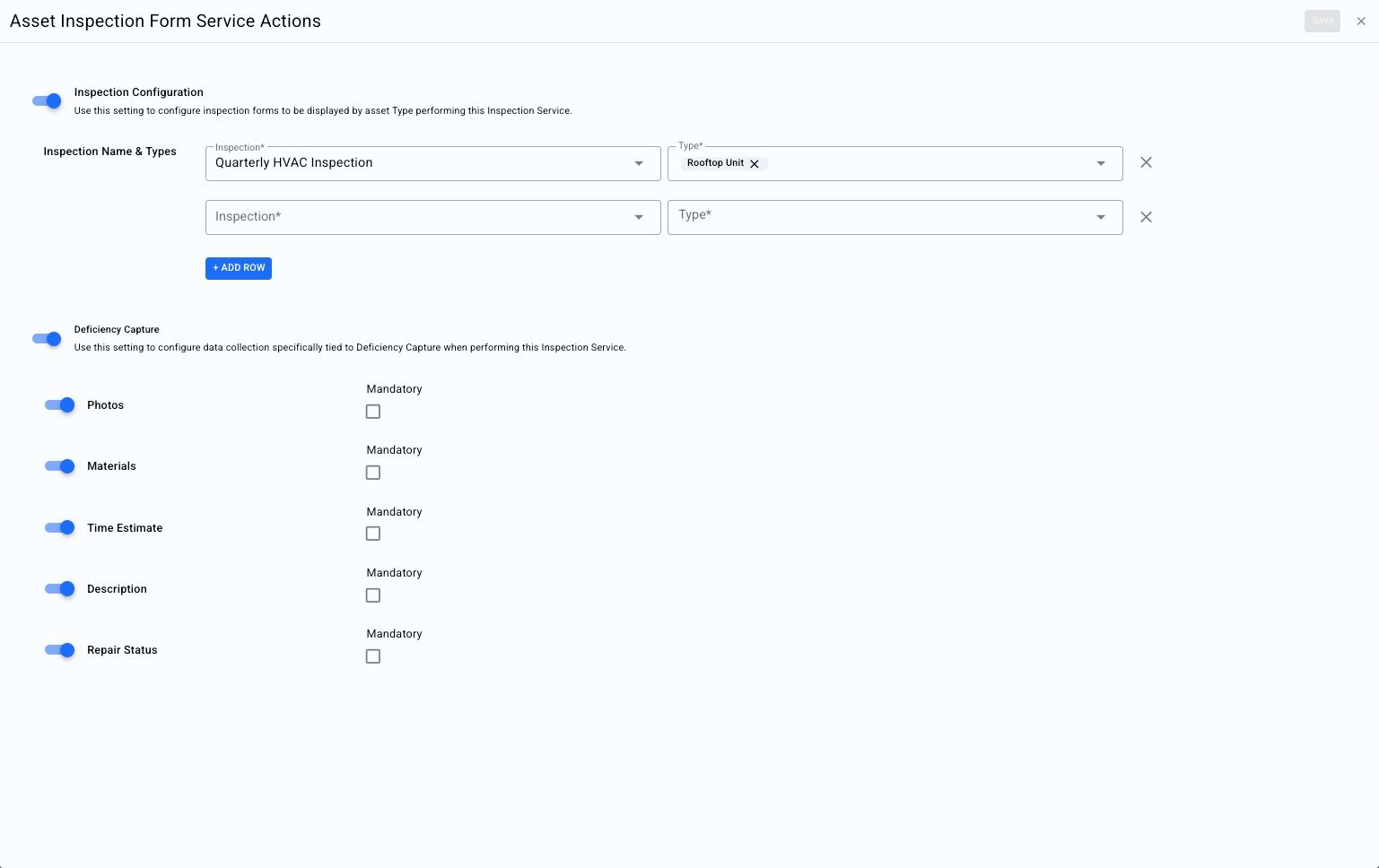Screen dimensions: 1379x868
Task: Remove the Rooftop Unit type chip
Action: click(755, 164)
